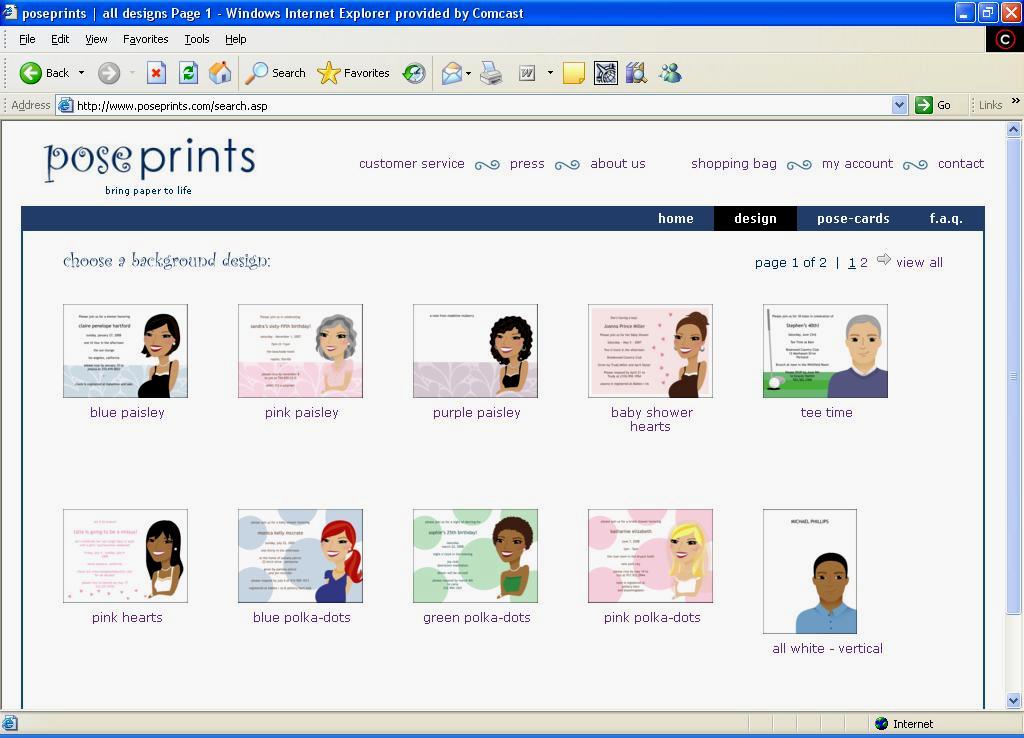Open the about us link
Screen dimensions: 1024x738
pyautogui.click(x=618, y=163)
